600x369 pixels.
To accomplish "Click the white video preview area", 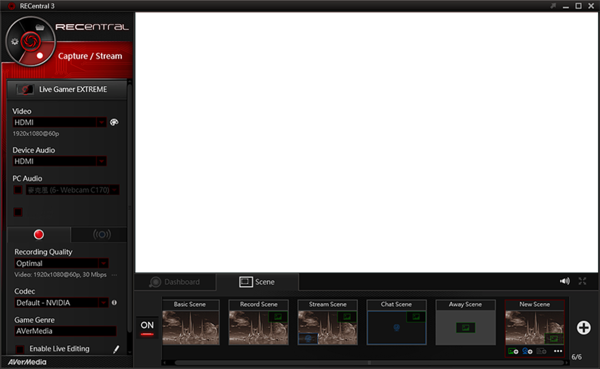I will pos(367,142).
